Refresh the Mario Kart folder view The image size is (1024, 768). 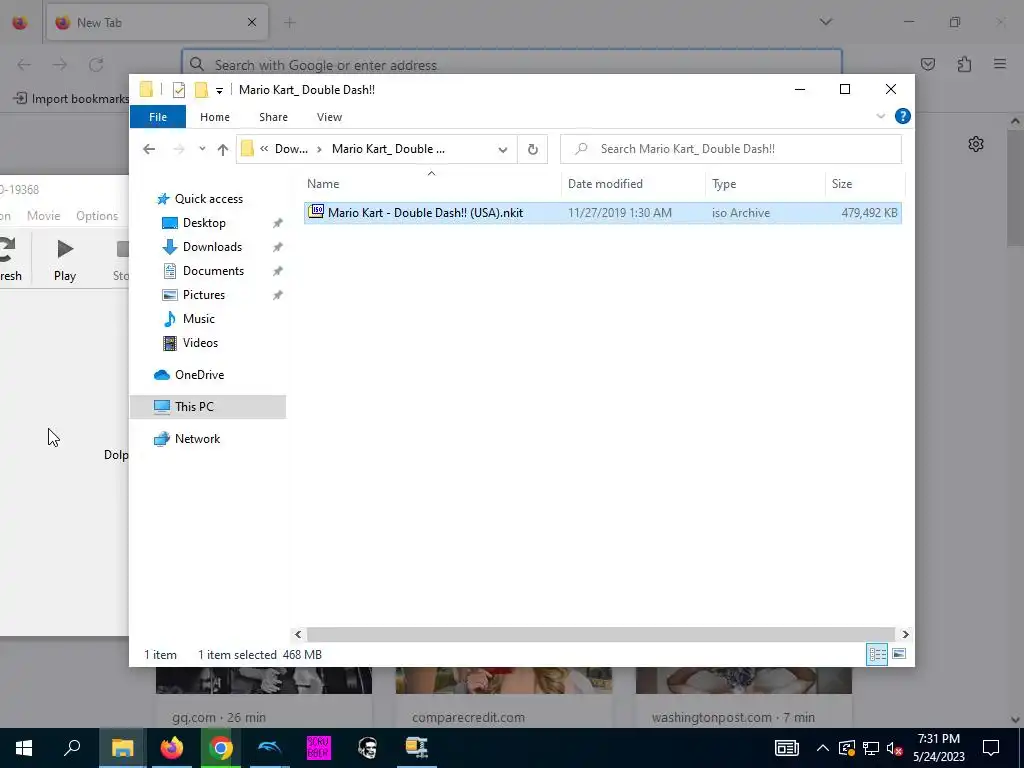click(x=533, y=150)
